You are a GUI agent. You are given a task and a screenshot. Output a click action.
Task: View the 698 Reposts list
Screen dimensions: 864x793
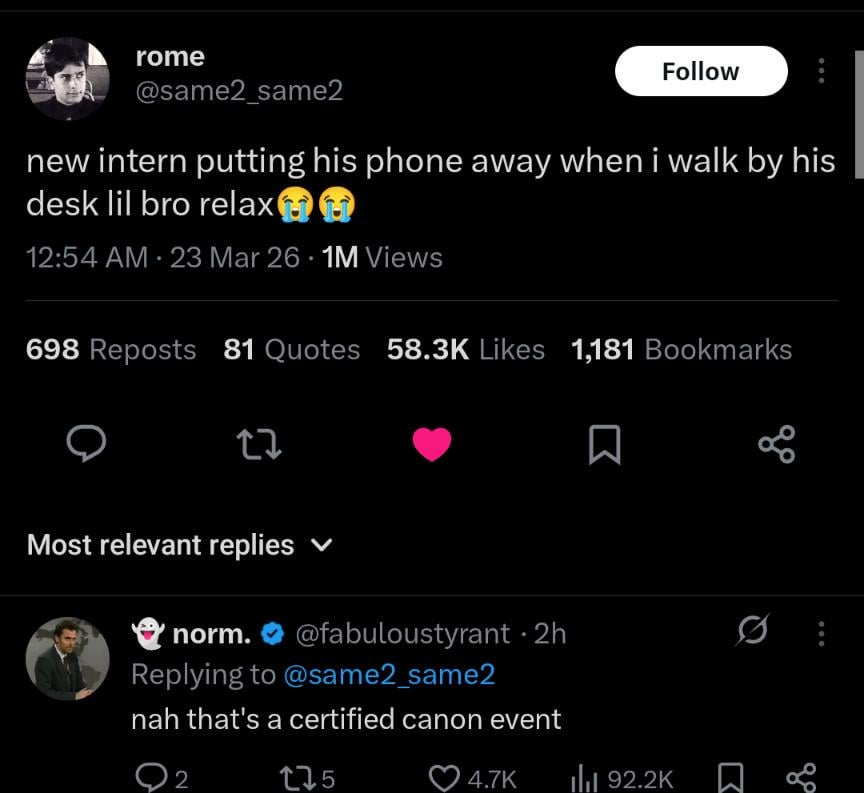pyautogui.click(x=111, y=349)
